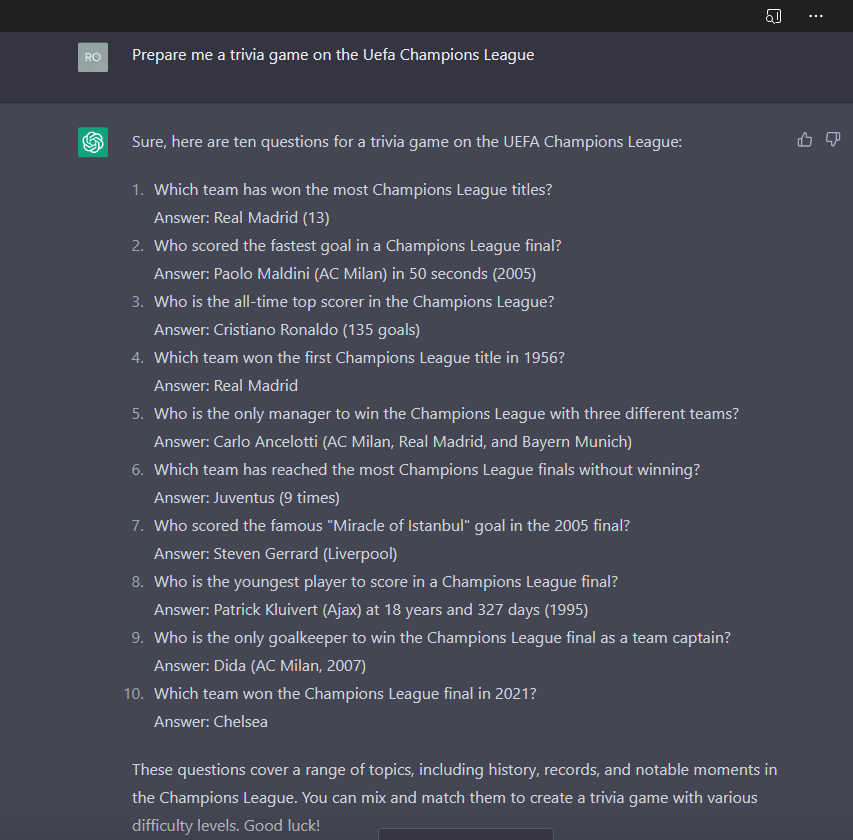Open the three-dots more options menu
Image resolution: width=853 pixels, height=840 pixels.
tap(815, 16)
